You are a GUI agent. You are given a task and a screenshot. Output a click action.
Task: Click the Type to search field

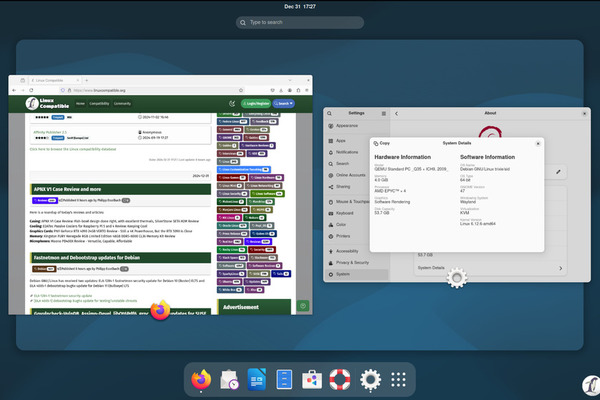(x=300, y=23)
